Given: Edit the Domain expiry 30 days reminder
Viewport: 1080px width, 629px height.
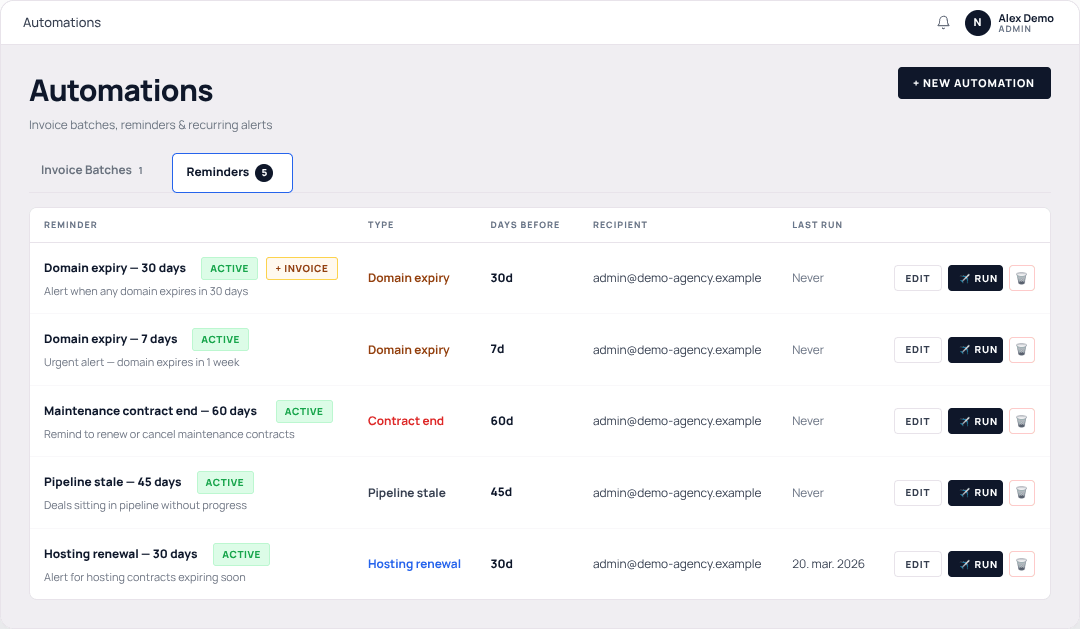Looking at the screenshot, I should (917, 278).
